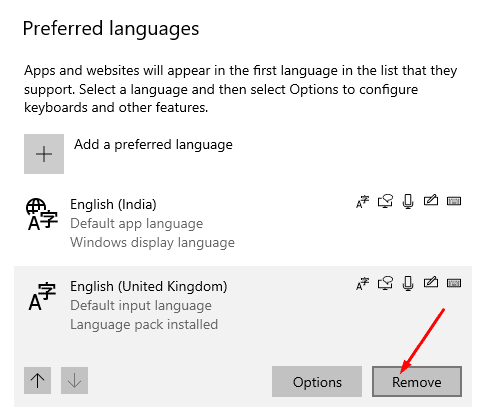Select the English (United Kingdom) entry title
479x416 pixels.
[x=149, y=287]
